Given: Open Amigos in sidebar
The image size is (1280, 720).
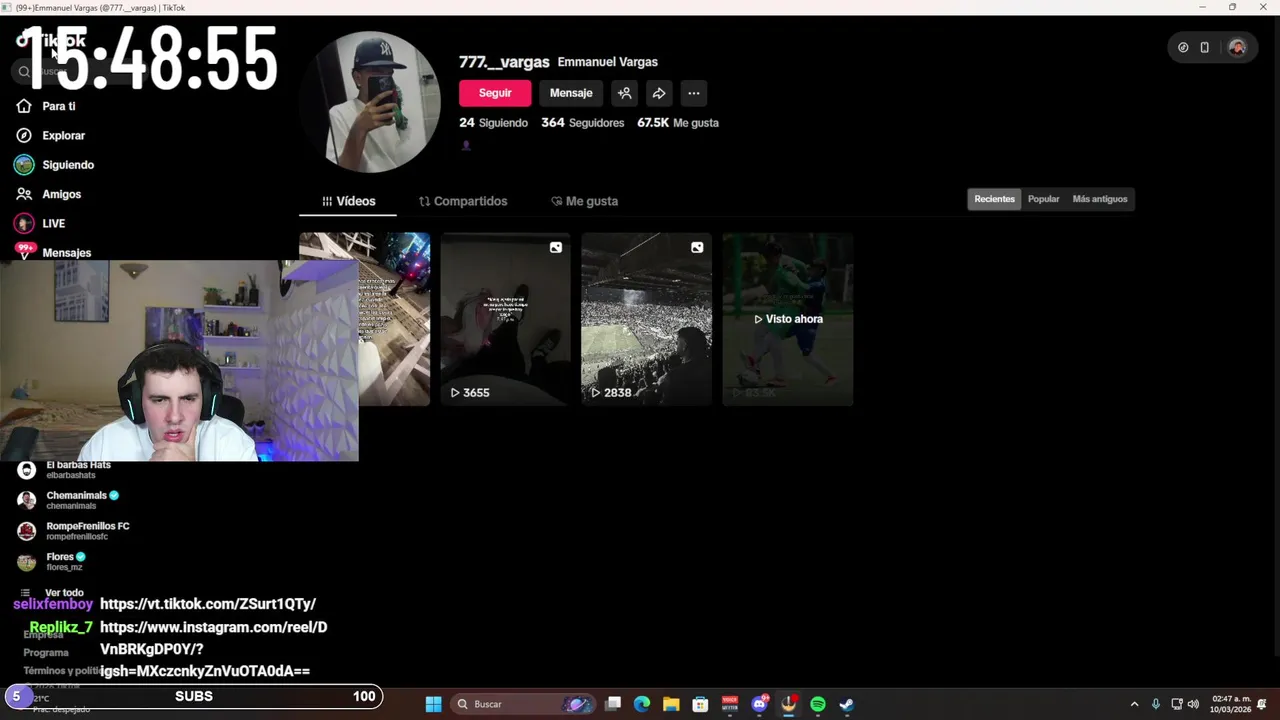Looking at the screenshot, I should (61, 194).
